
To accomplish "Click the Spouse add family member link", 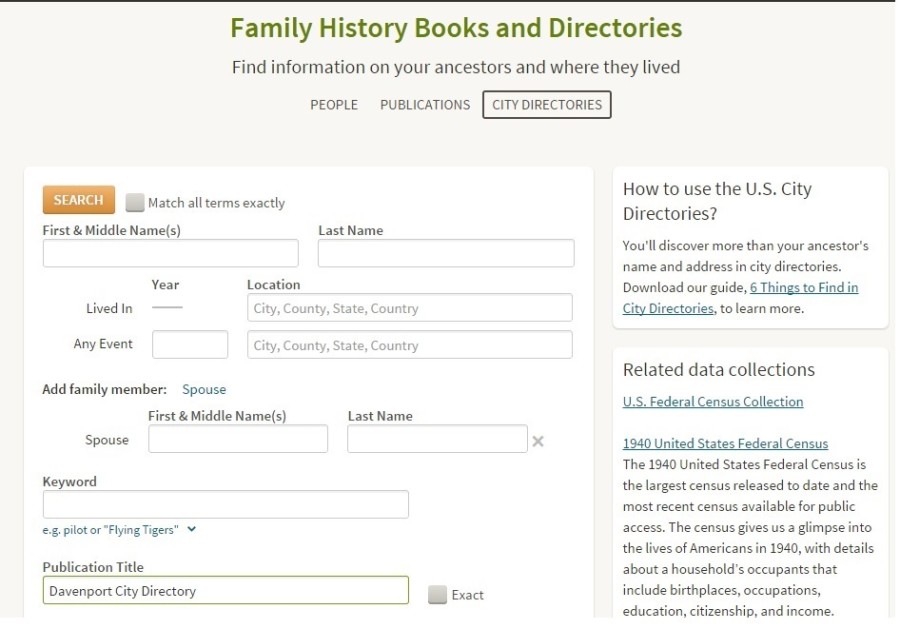I will [x=204, y=390].
